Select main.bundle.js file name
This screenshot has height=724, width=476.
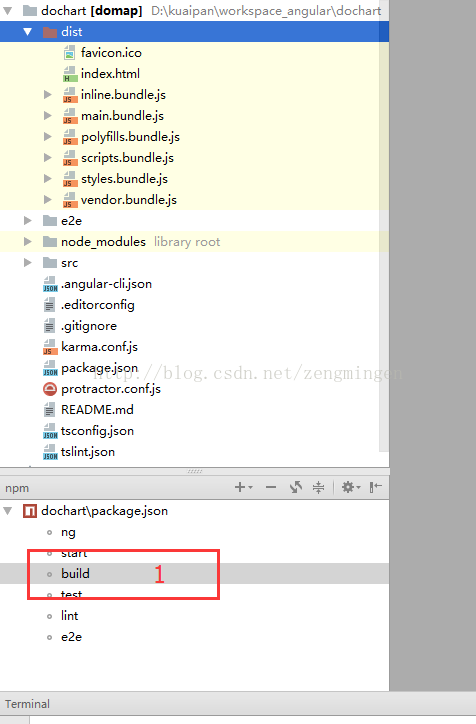click(x=122, y=116)
